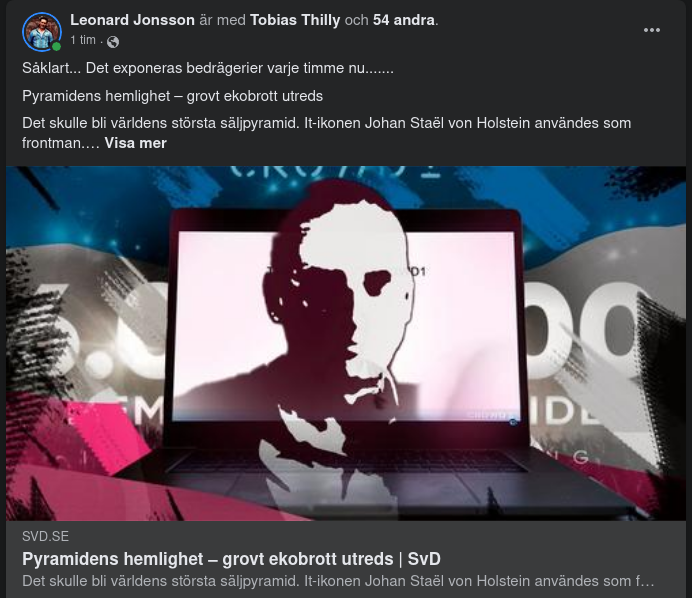
Task: Click the "Det skulle bli världens största" post paragraph
Action: point(327,133)
